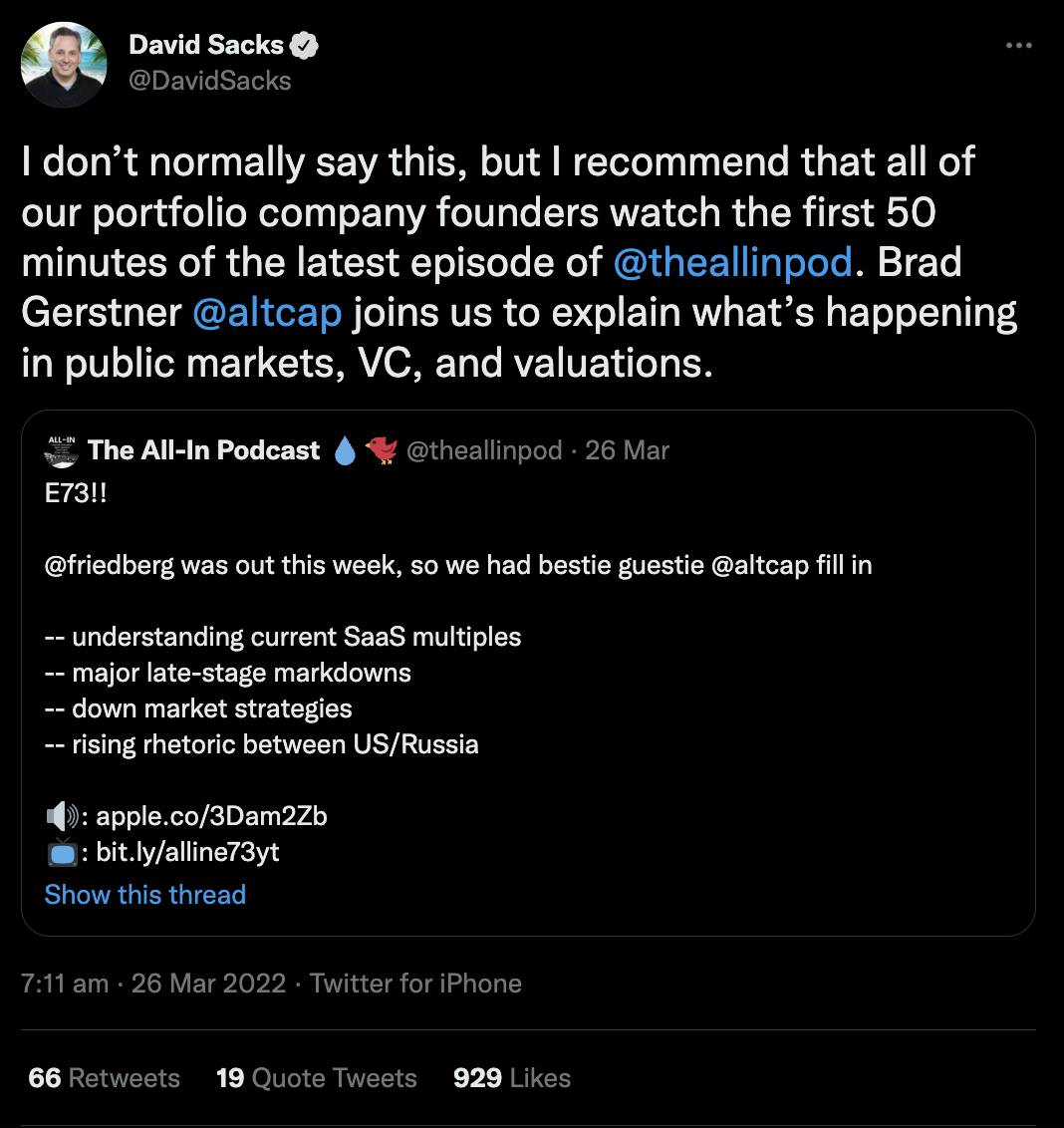View the 19 Quote Tweets list
1064x1128 pixels.
point(316,1078)
